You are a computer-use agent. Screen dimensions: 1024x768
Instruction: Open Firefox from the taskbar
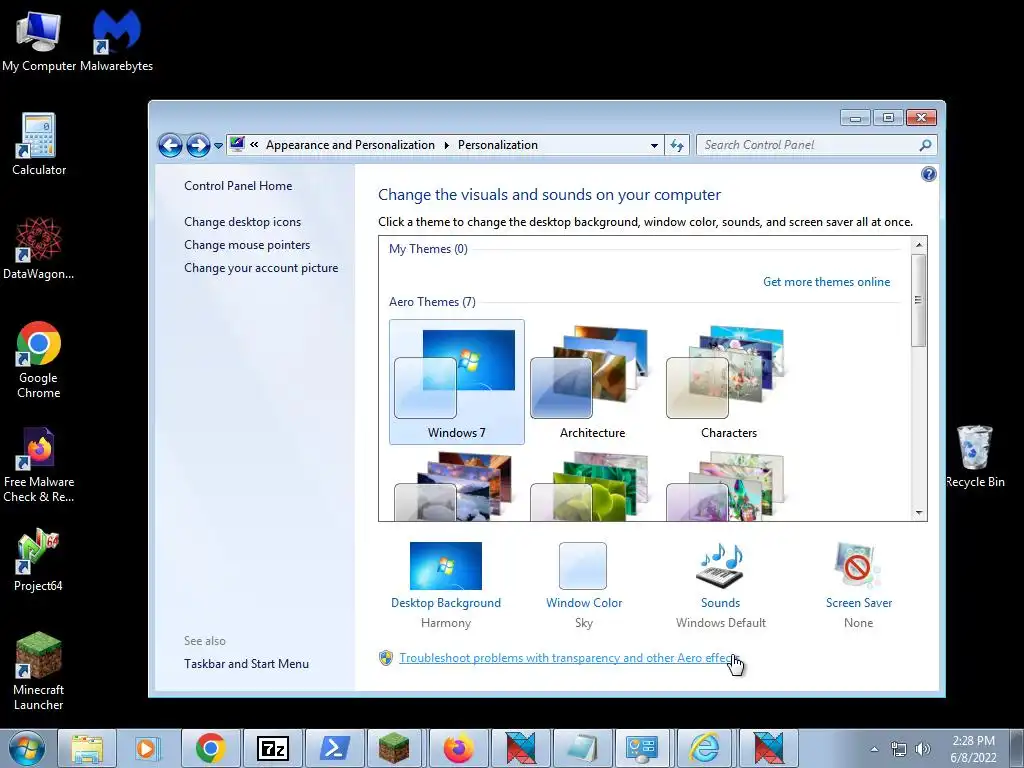(x=458, y=748)
